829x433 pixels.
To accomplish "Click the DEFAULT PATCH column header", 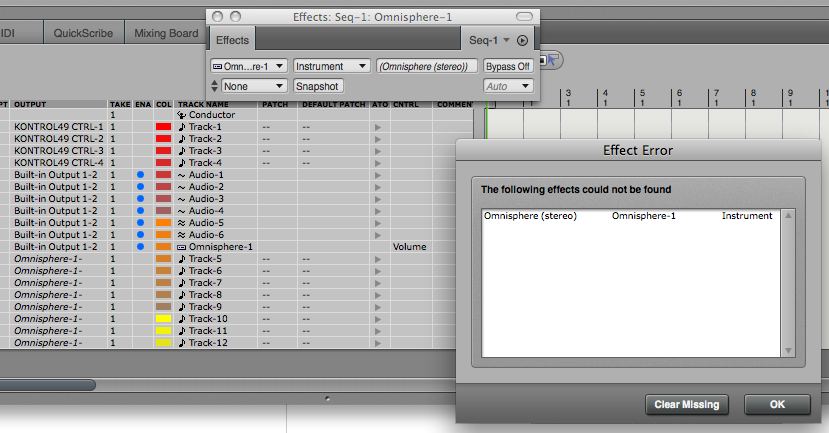I will [334, 104].
